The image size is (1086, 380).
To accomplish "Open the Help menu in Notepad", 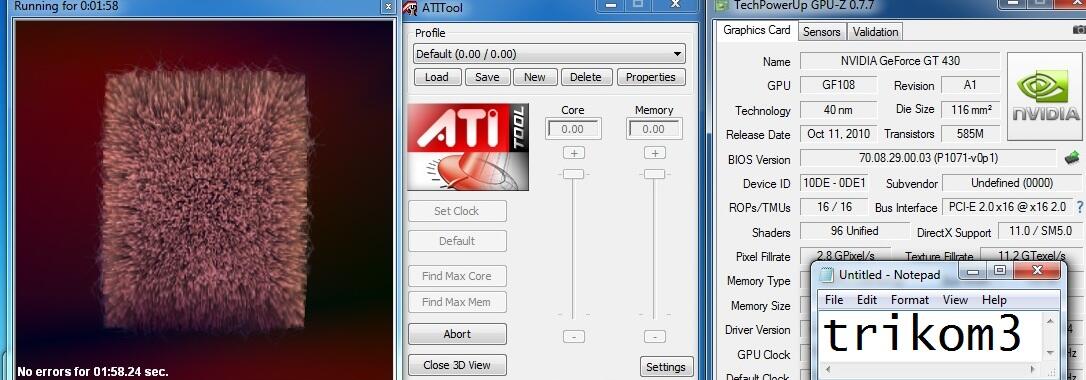I will 994,300.
